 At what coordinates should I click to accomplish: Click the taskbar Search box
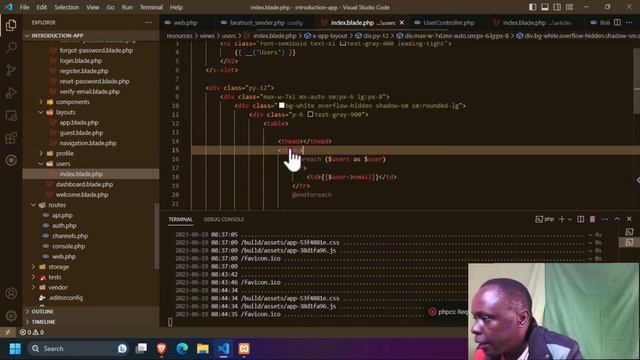tap(77, 349)
